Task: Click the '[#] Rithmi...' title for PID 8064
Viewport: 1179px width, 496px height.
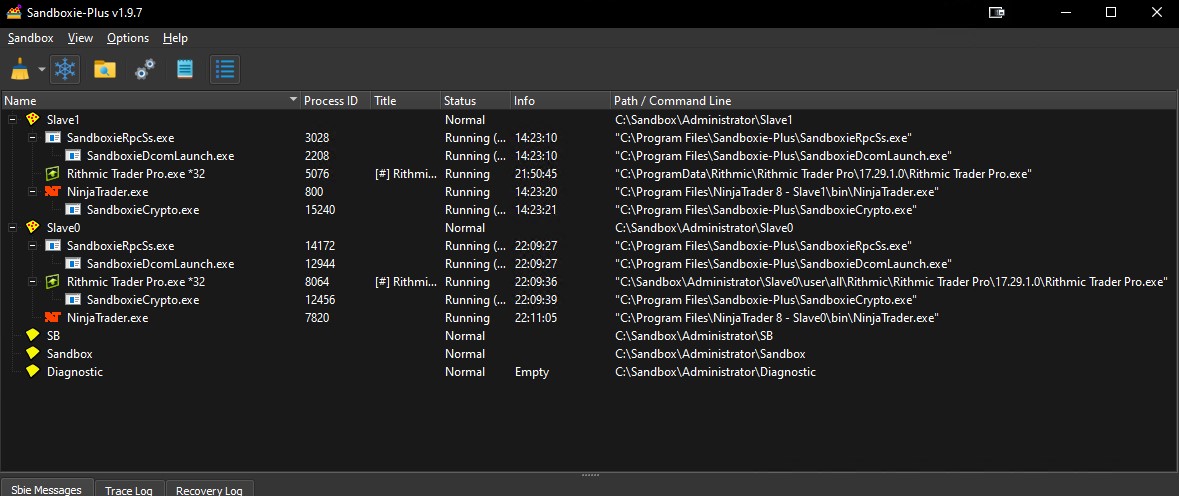Action: click(405, 282)
